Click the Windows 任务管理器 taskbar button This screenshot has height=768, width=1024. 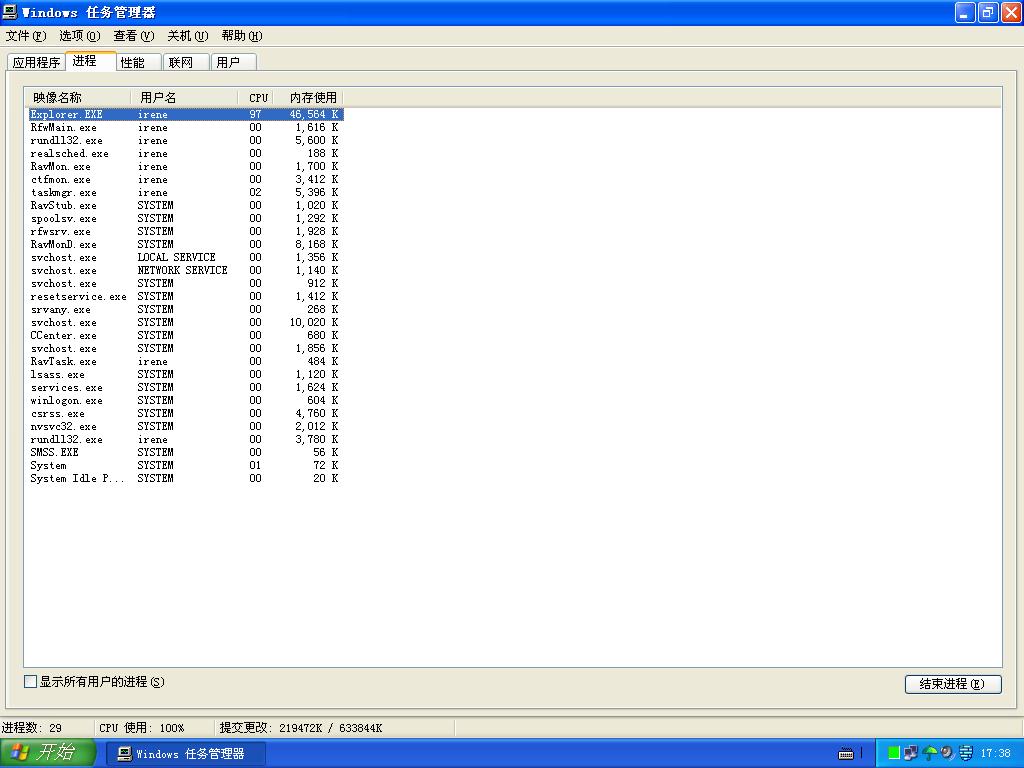point(185,754)
